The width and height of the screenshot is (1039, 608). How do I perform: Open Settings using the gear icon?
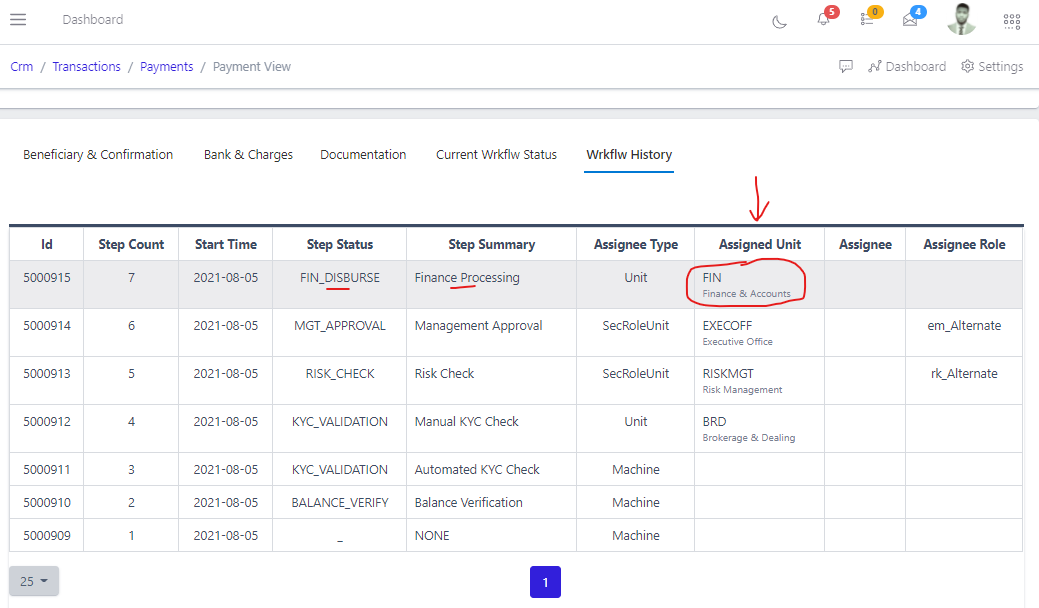tap(991, 66)
